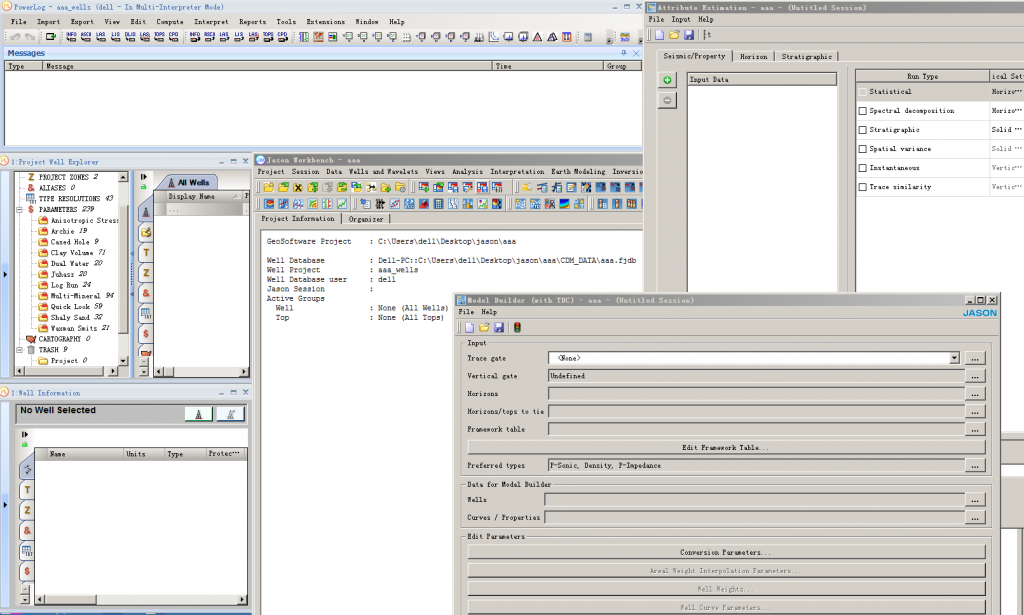Click the Edit Framework Table button
The image size is (1024, 615).
(726, 448)
